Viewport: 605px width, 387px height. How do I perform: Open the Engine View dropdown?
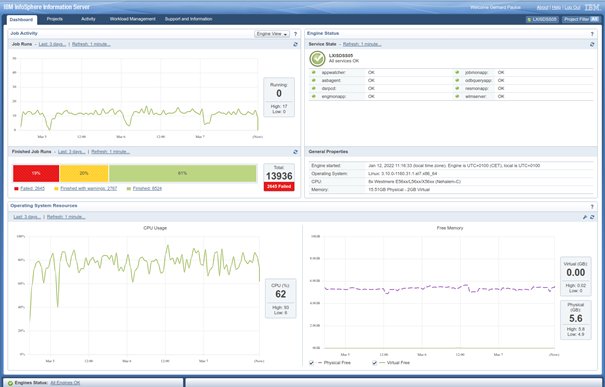tap(272, 34)
